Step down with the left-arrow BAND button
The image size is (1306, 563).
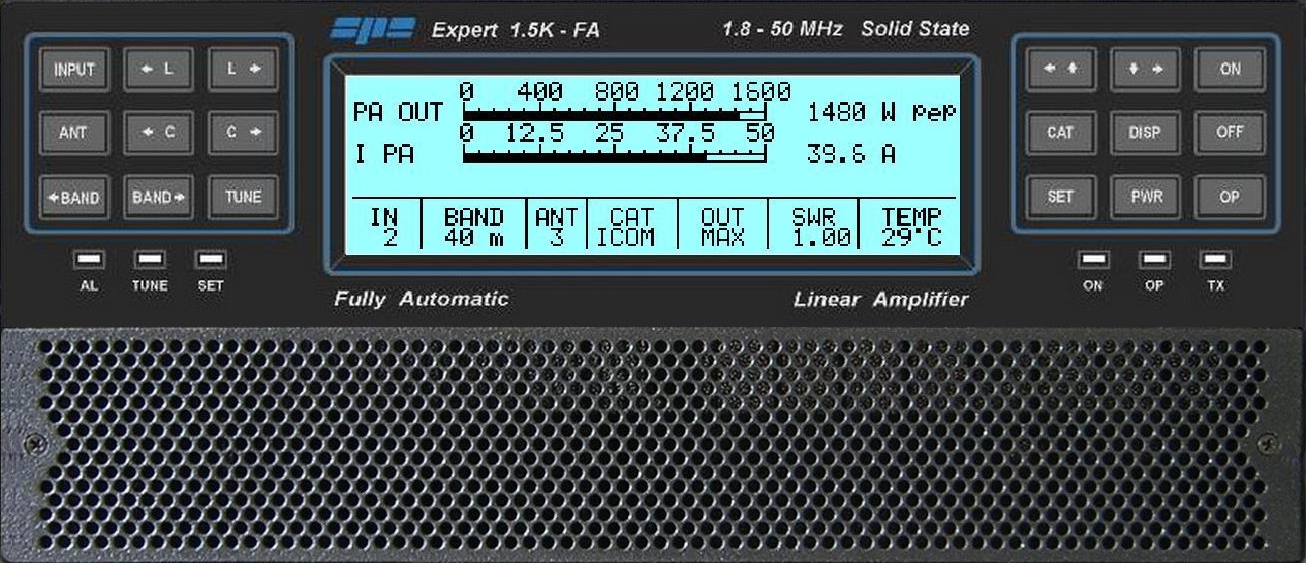74,197
